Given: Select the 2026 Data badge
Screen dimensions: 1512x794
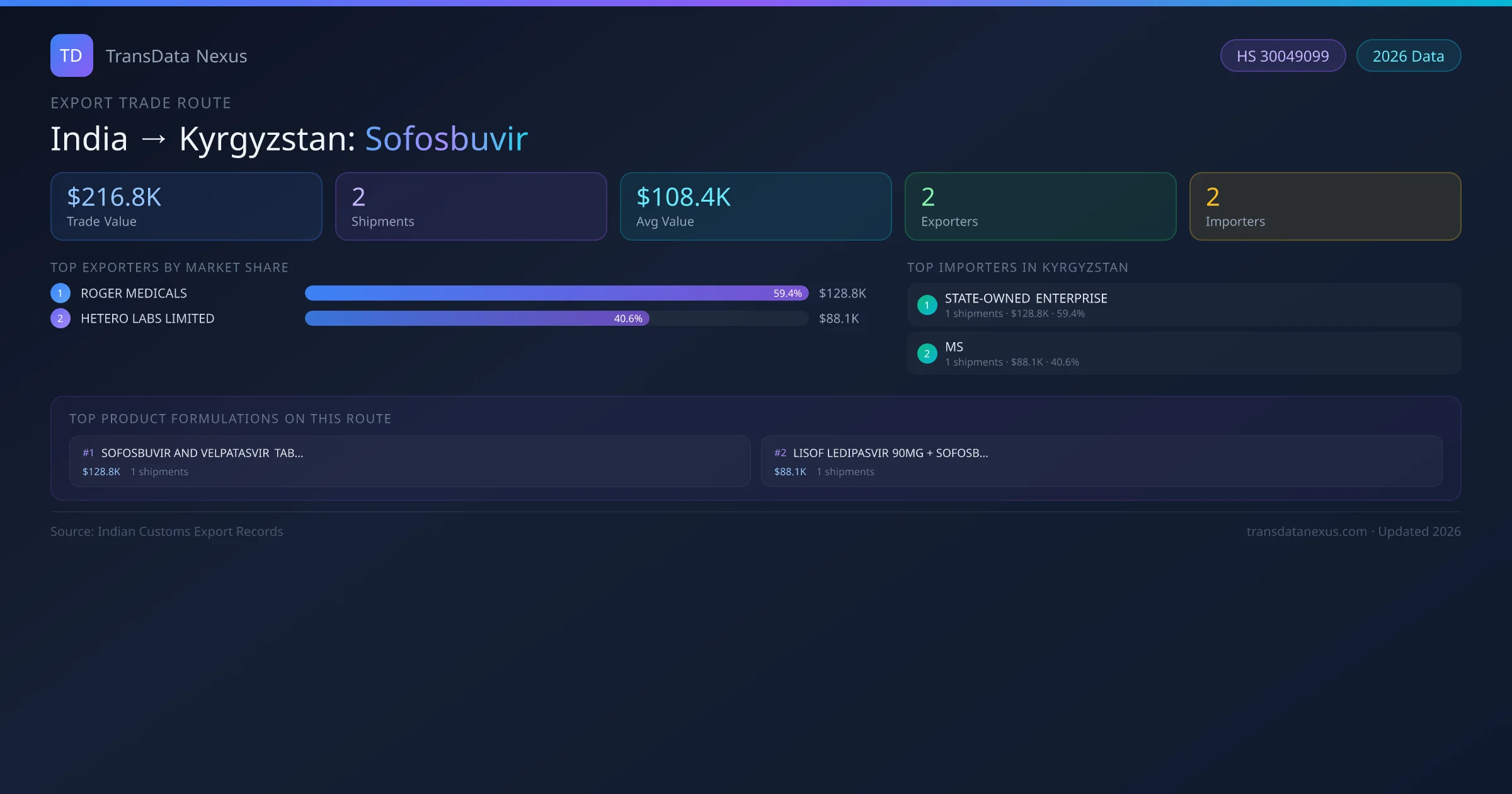Looking at the screenshot, I should pos(1408,56).
